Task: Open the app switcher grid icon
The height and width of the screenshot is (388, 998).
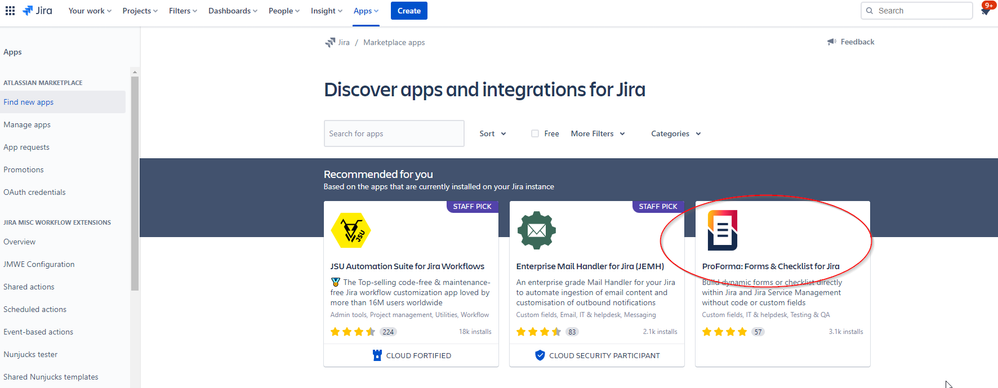Action: coord(10,11)
